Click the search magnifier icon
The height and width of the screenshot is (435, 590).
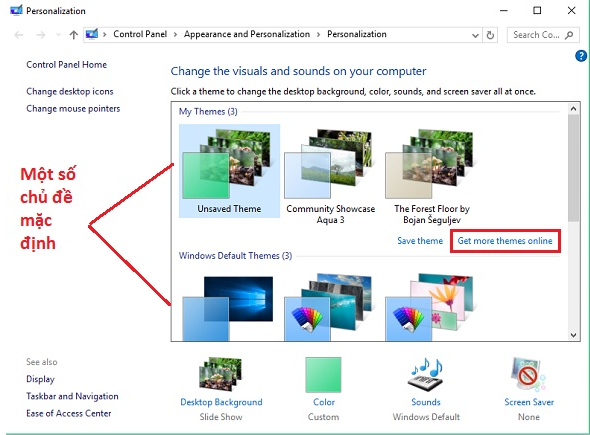point(569,35)
